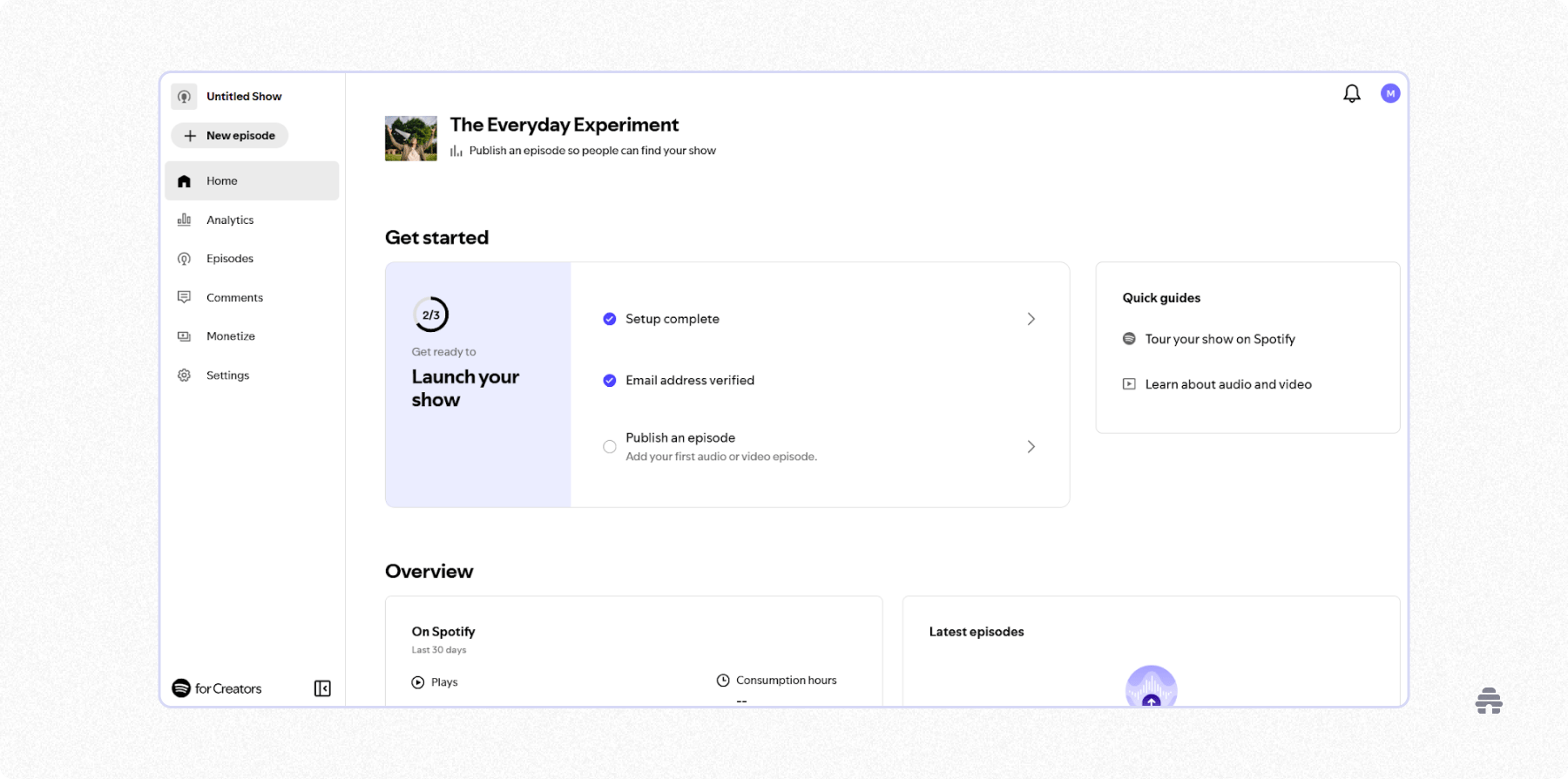The height and width of the screenshot is (779, 1568).
Task: Click the empty circle beside Publish an episode
Action: 610,447
